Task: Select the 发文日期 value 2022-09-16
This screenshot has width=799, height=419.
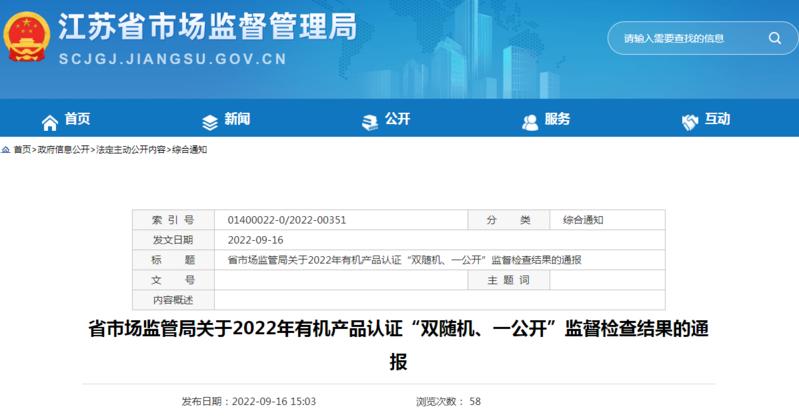Action: [x=255, y=240]
